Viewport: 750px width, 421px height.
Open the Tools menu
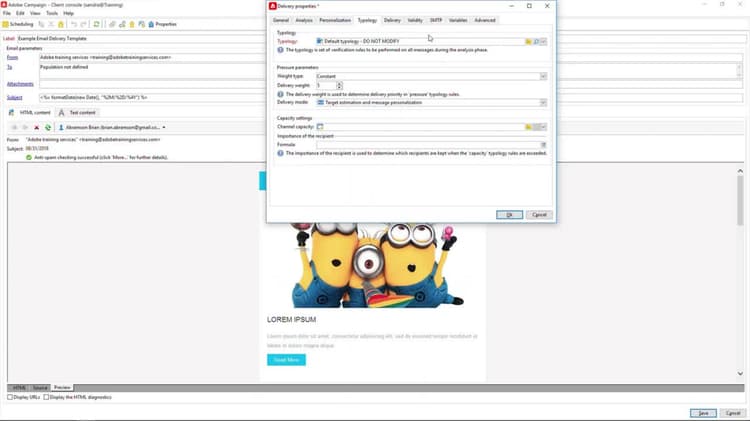point(52,13)
